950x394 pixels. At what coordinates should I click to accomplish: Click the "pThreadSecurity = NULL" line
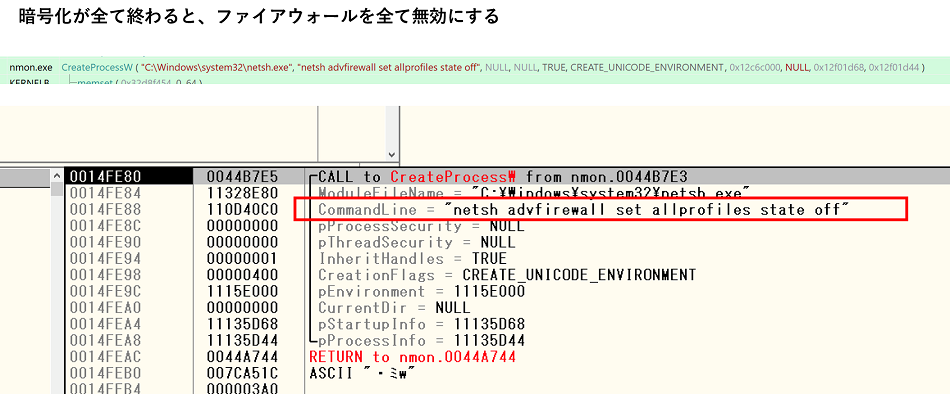(417, 242)
